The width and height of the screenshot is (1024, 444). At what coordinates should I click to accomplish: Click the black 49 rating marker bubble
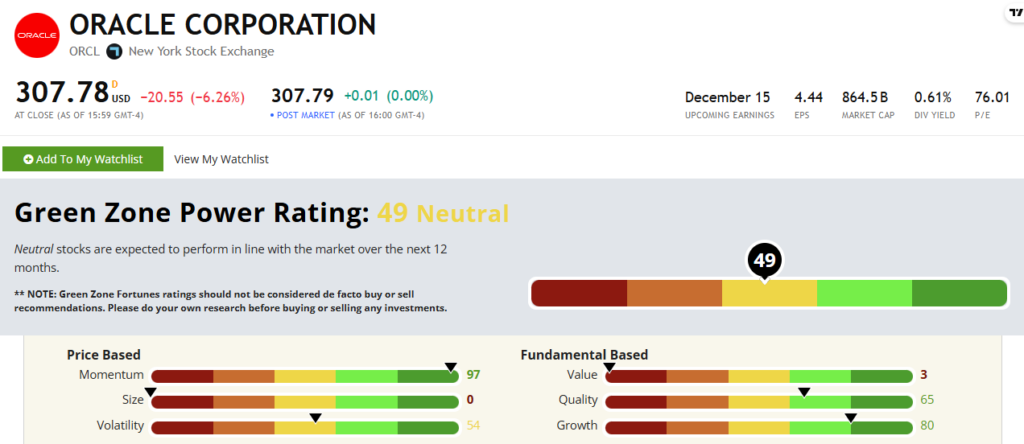(764, 261)
